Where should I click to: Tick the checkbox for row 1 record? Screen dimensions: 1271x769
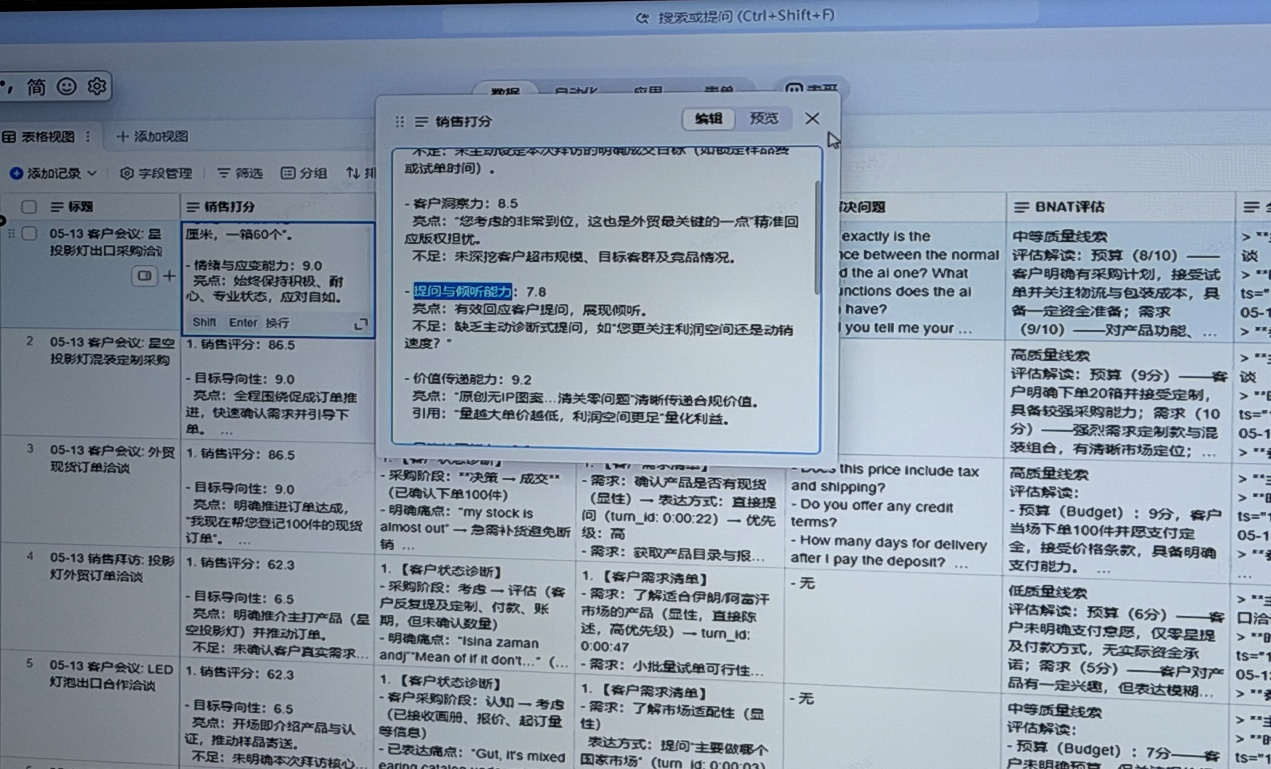coord(29,233)
